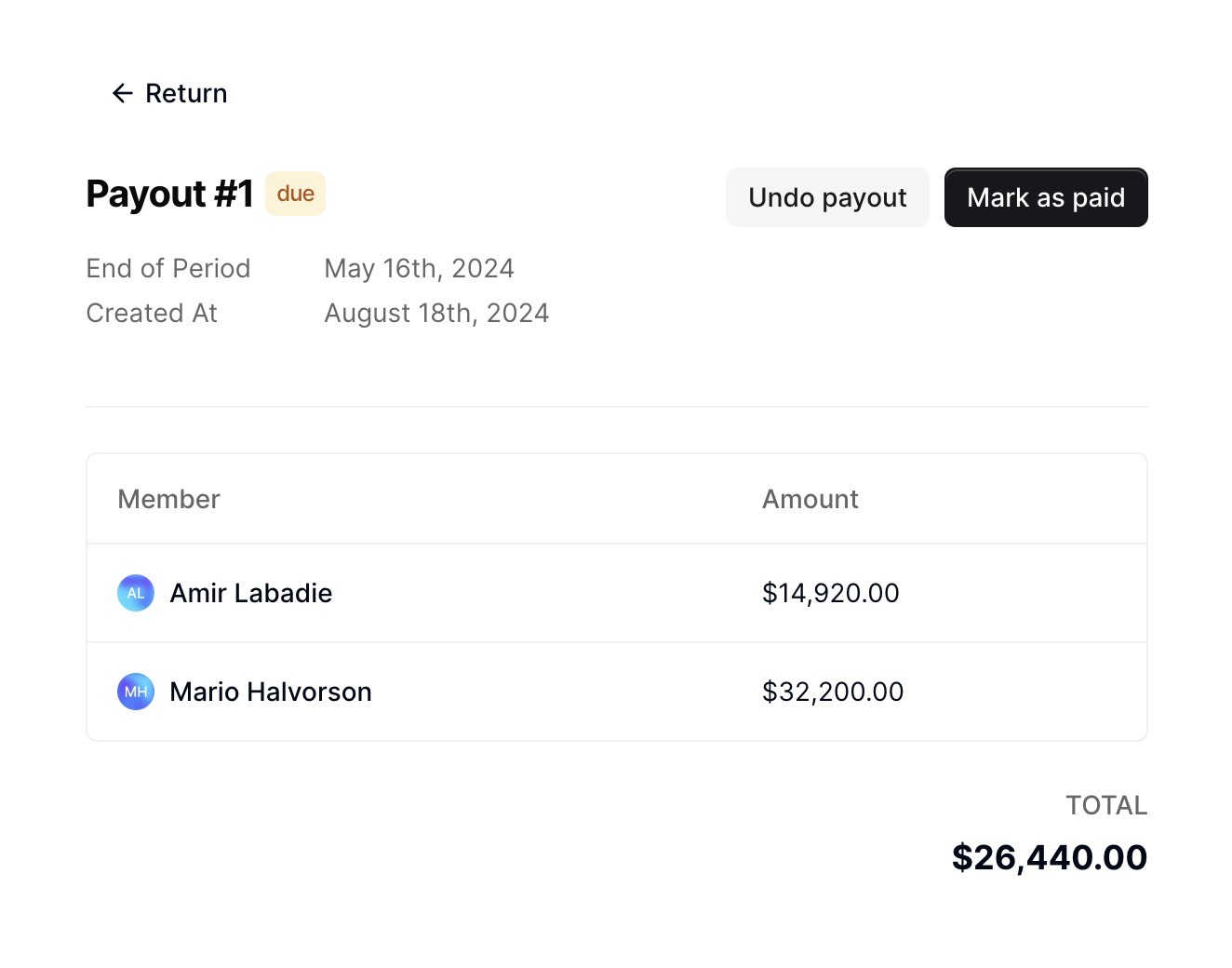
Task: Click the $14,920.00 amount
Action: pyautogui.click(x=830, y=593)
